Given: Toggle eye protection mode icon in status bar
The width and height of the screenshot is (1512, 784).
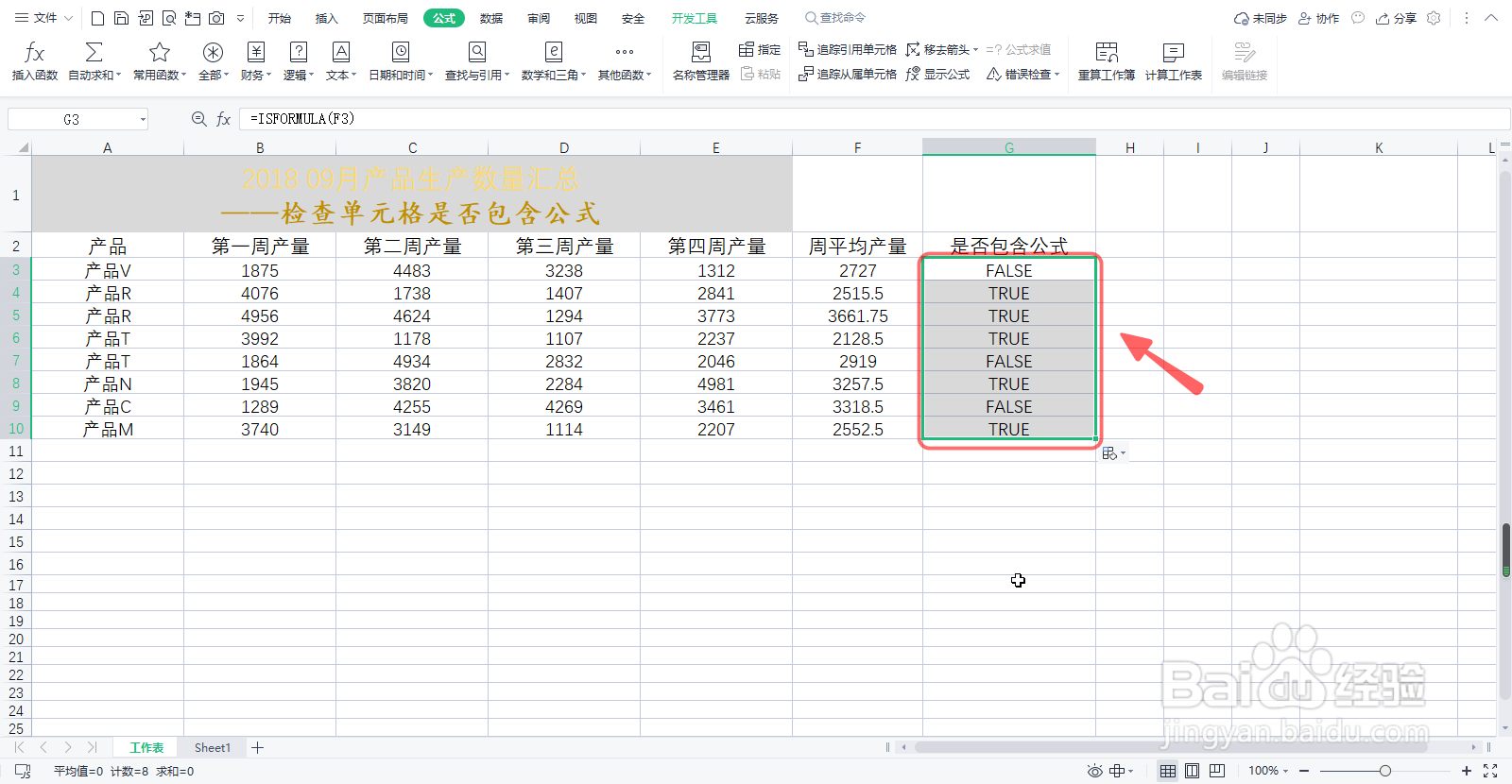Looking at the screenshot, I should coord(1094,771).
